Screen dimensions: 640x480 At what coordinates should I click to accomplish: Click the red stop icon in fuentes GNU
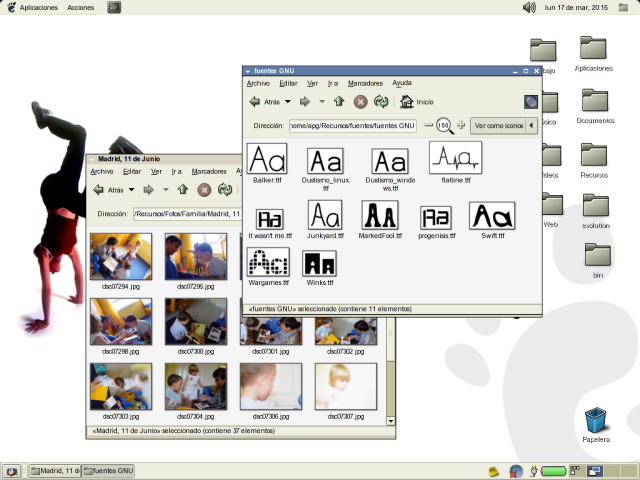(x=361, y=101)
